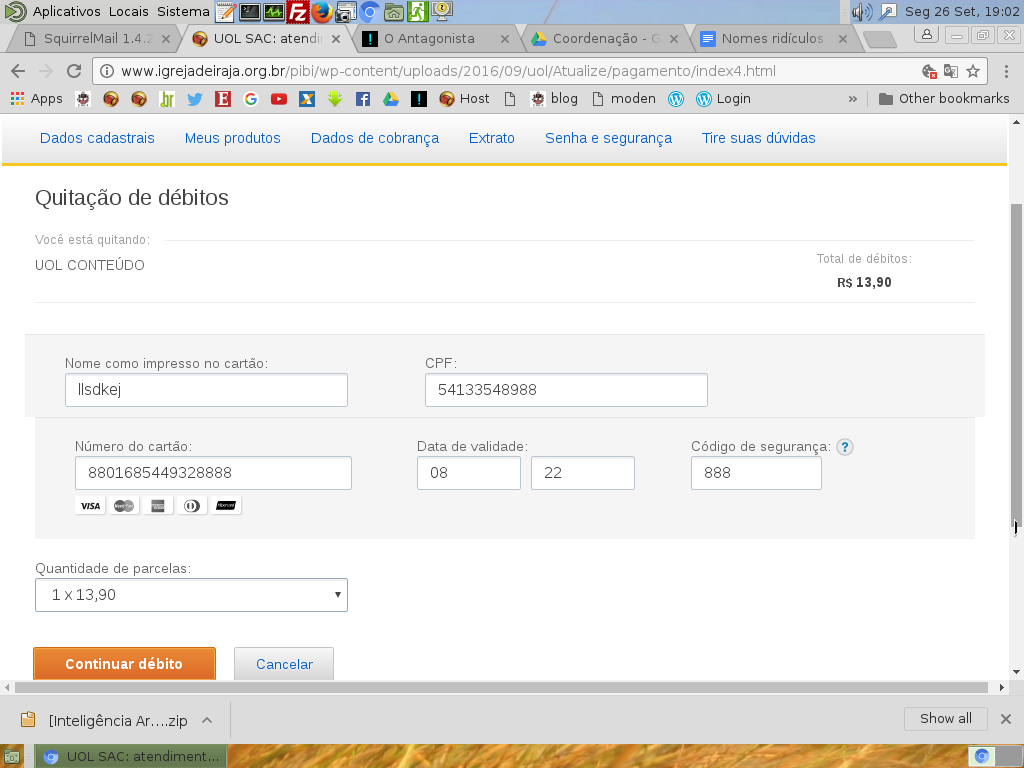Launch the text editor from the top panel
The height and width of the screenshot is (768, 1024).
tap(226, 11)
